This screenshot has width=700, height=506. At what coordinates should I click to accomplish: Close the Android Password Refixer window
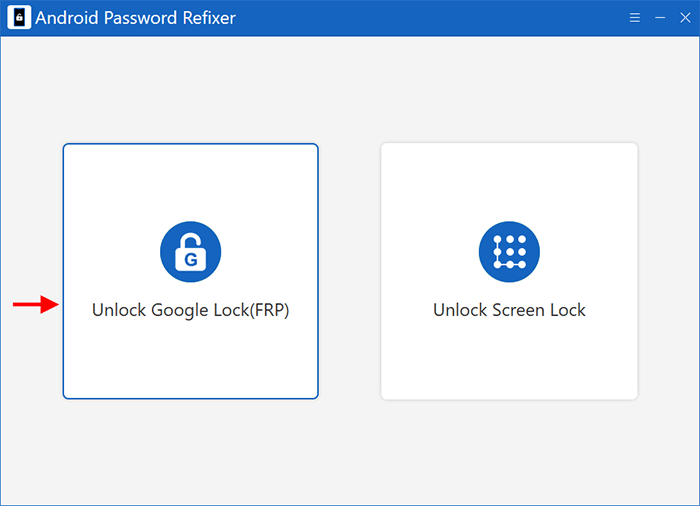coord(685,18)
